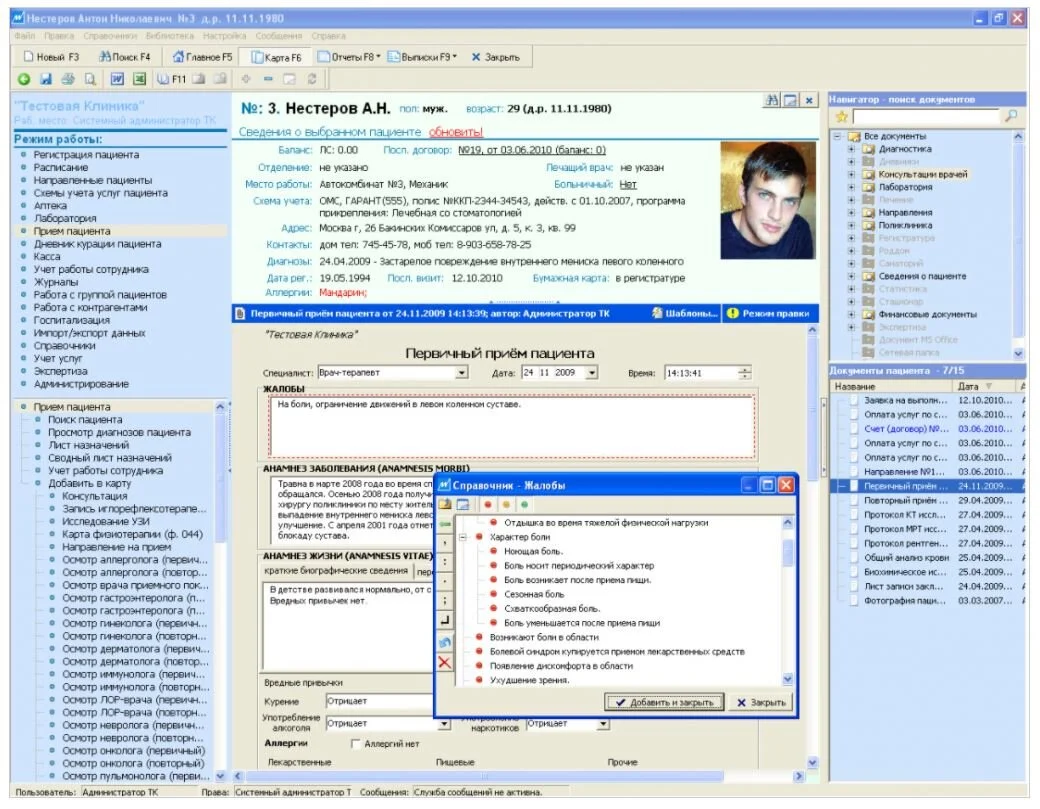Click the small x icon in patient header
This screenshot has width=1040, height=809.
pos(809,100)
